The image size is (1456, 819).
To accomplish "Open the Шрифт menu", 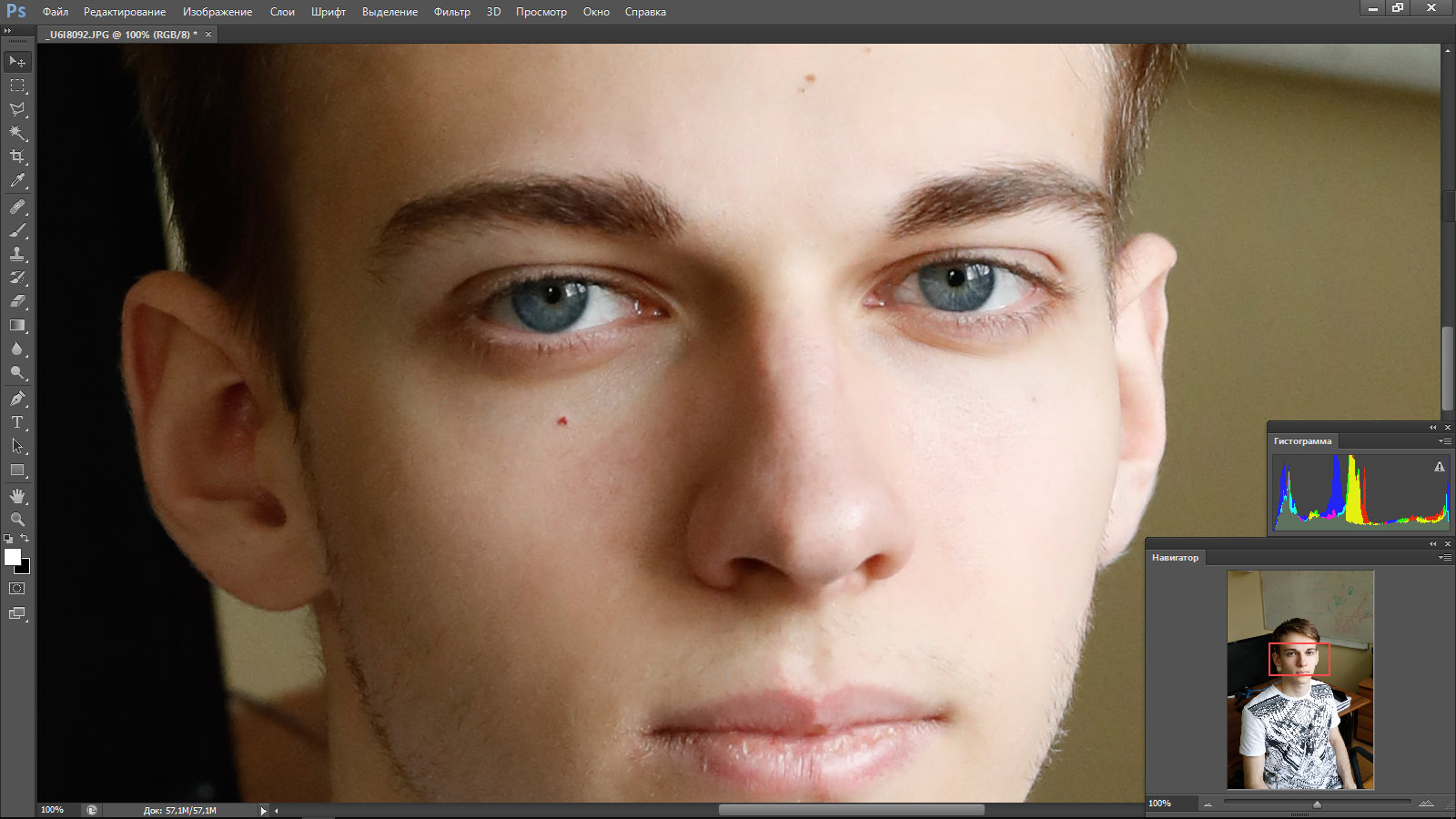I will point(329,12).
